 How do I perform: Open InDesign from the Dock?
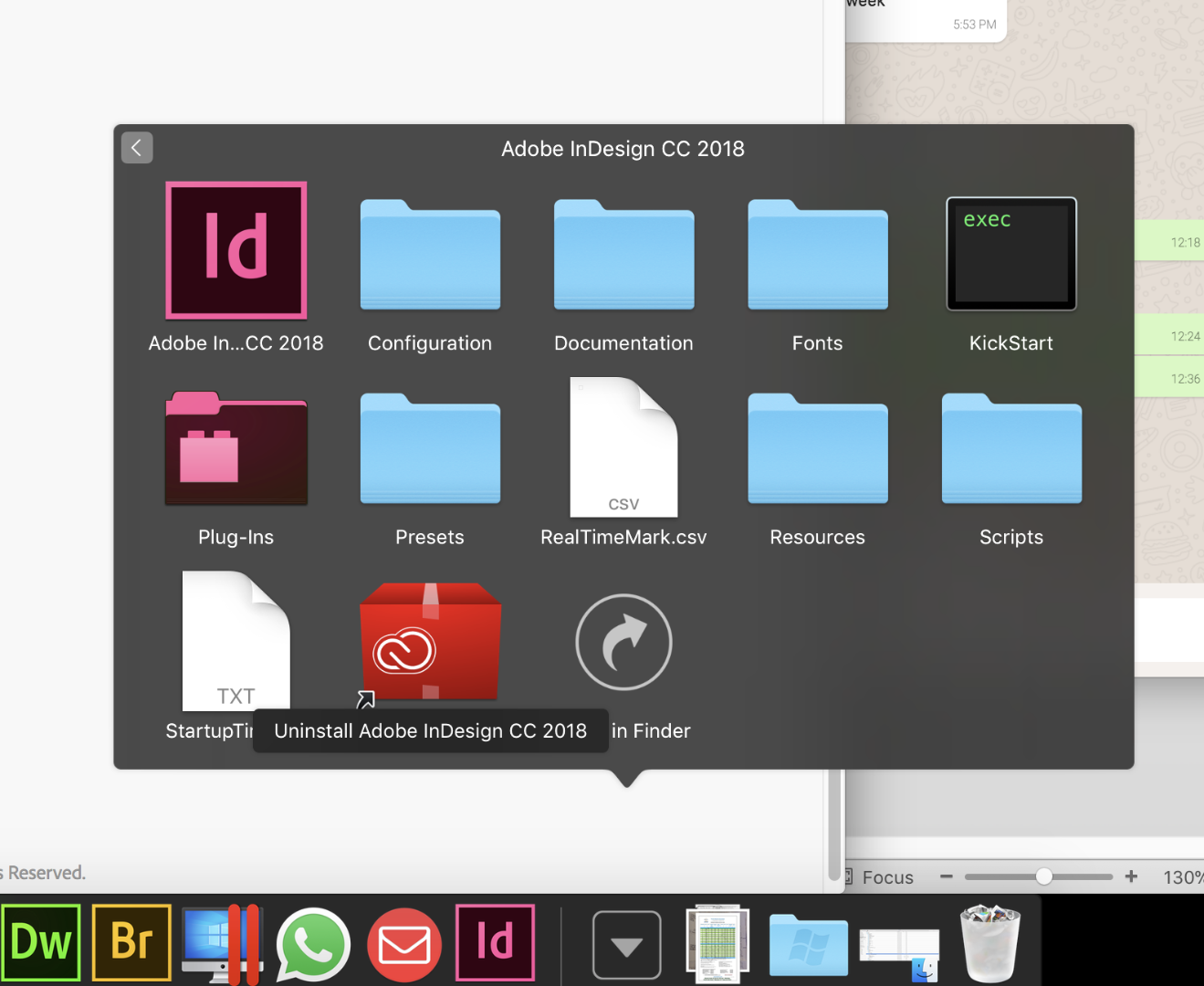[x=495, y=942]
